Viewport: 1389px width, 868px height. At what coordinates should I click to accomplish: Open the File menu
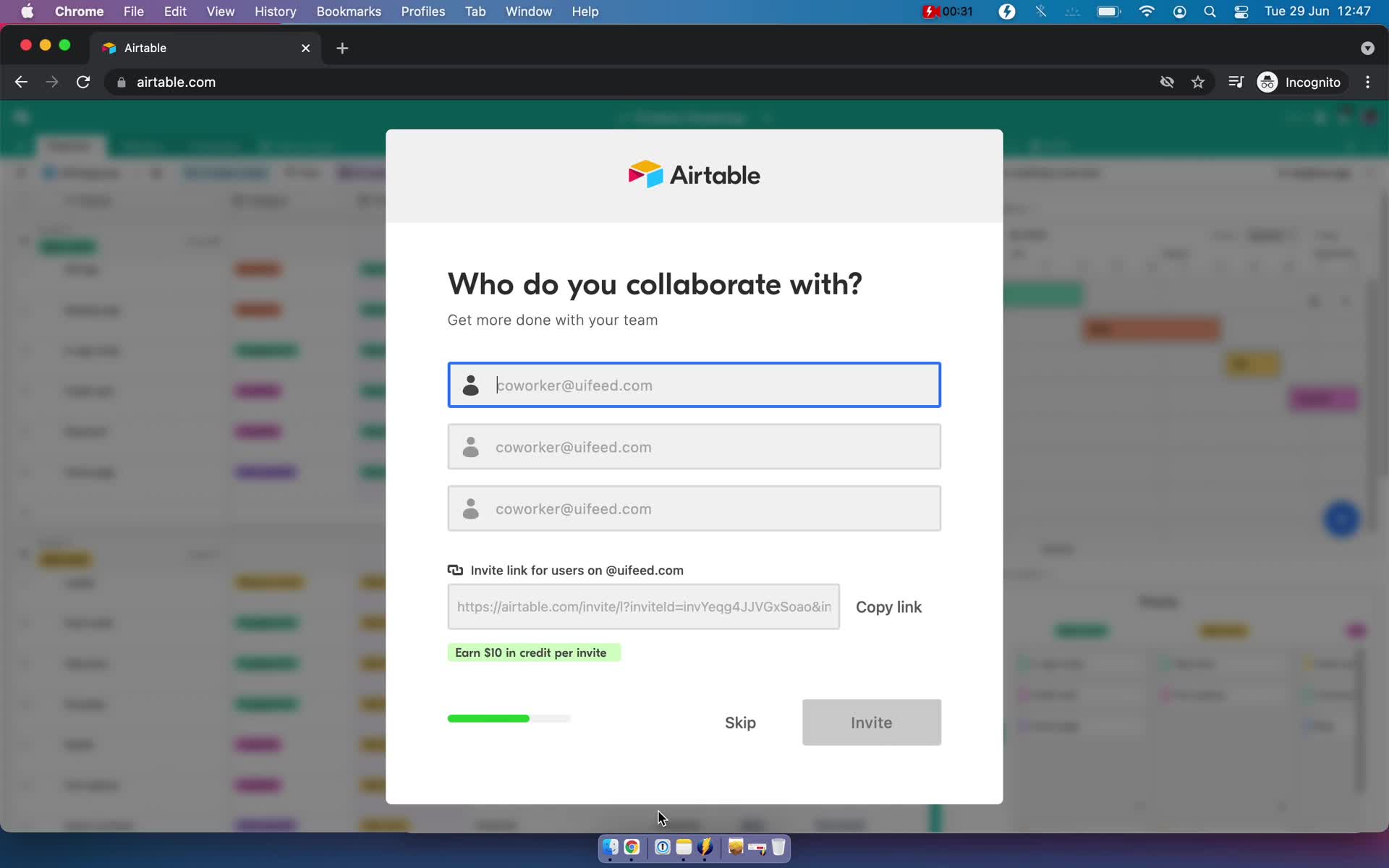133,12
